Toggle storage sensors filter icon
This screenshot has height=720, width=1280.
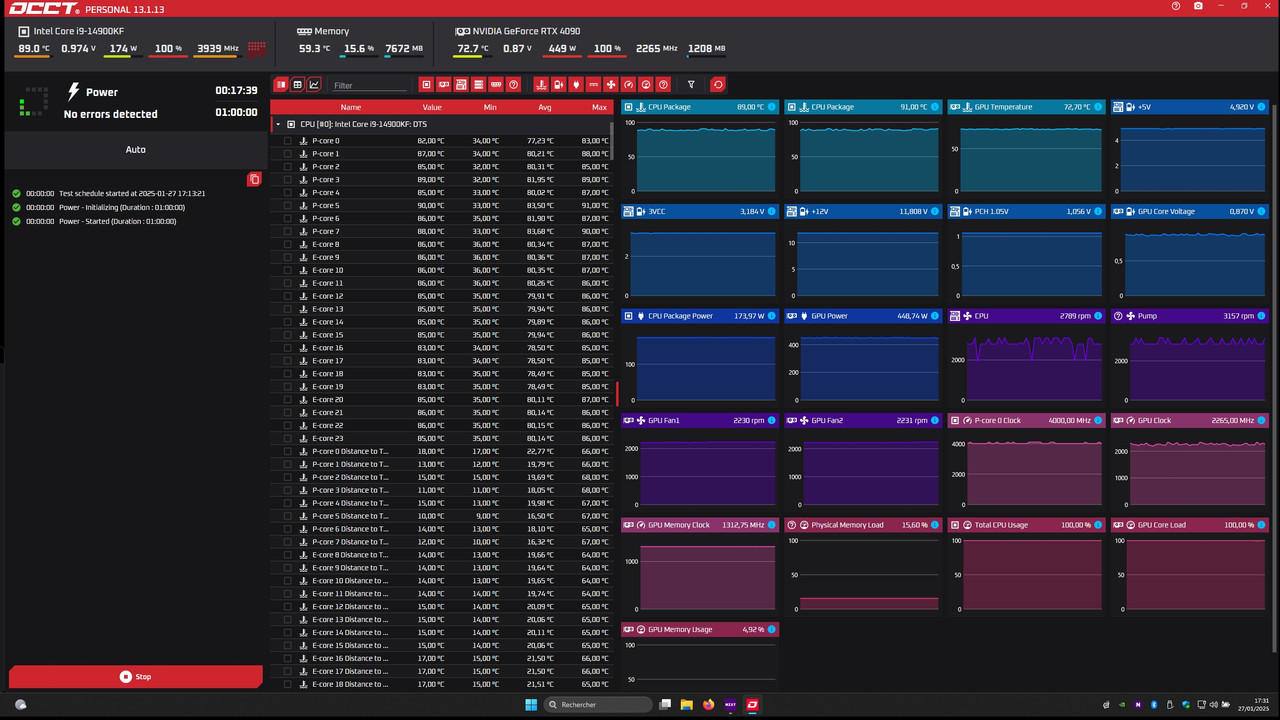click(x=479, y=85)
